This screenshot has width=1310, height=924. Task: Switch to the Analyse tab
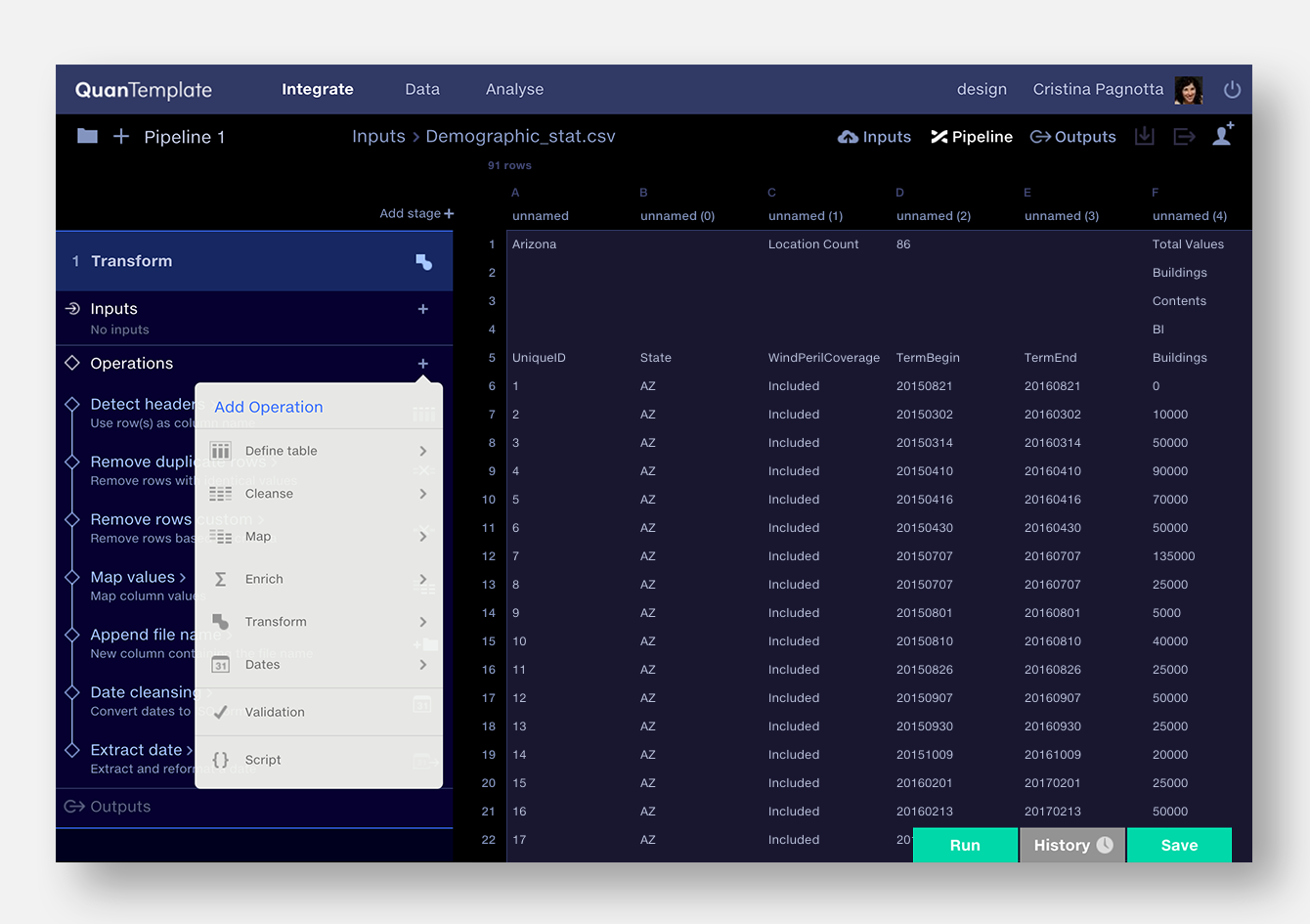pos(514,89)
